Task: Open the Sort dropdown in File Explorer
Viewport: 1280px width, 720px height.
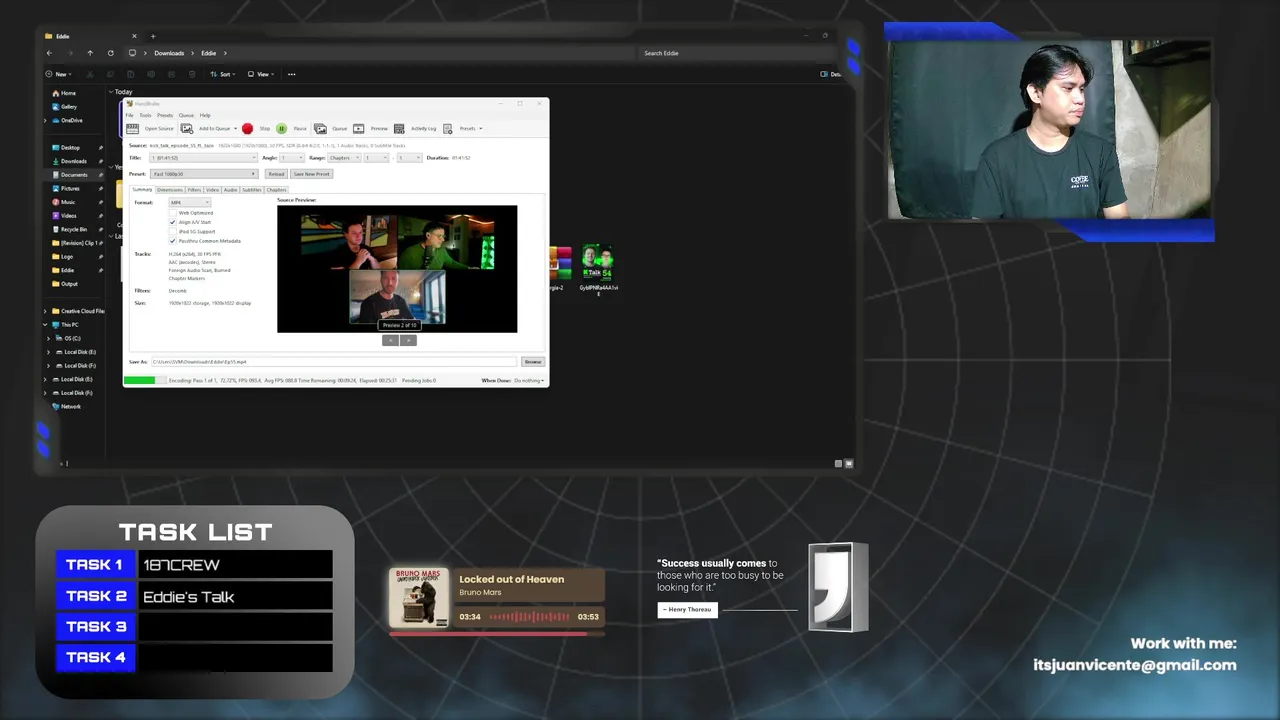Action: 224,74
